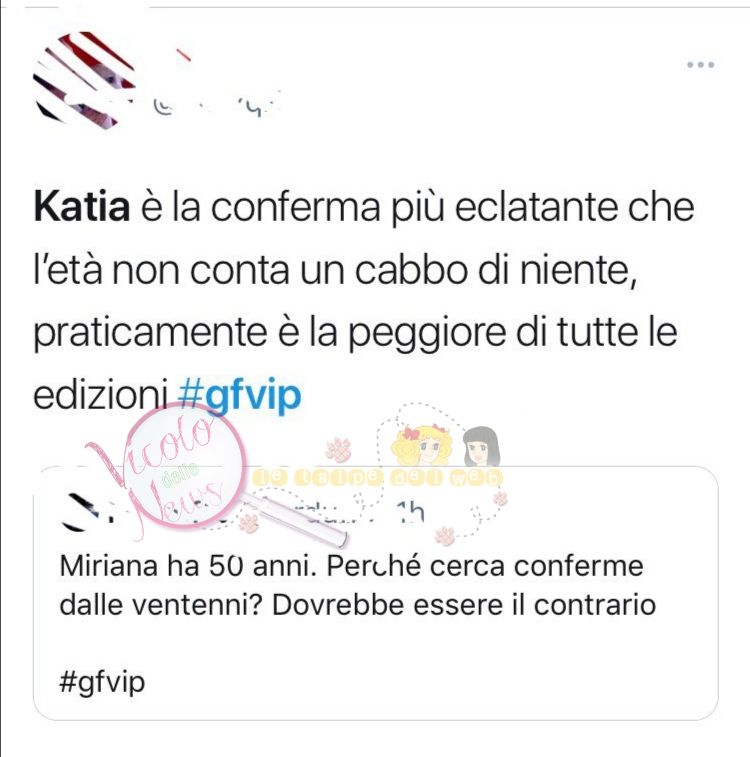
Task: Click the 'le talpe del web' watermark text
Action: (376, 477)
